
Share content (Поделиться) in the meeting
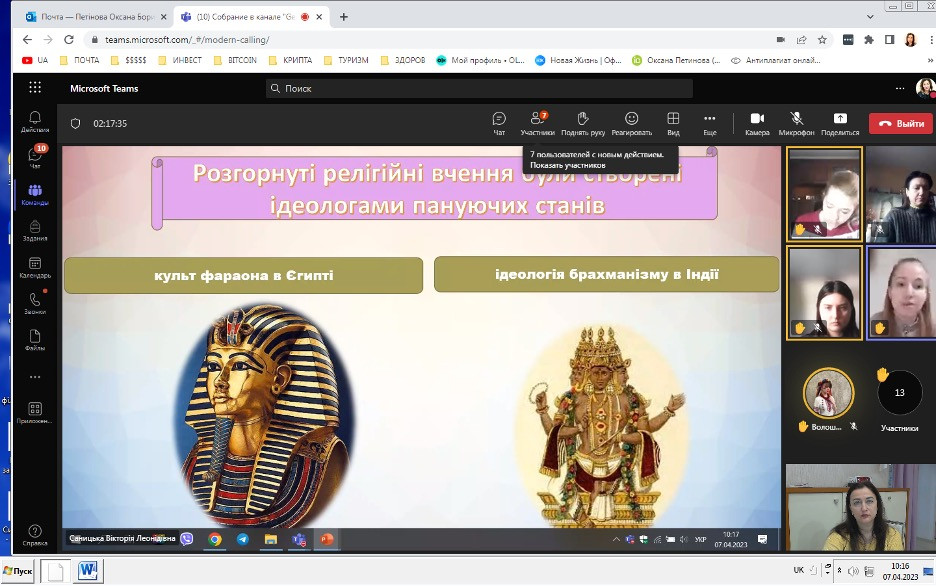(840, 124)
